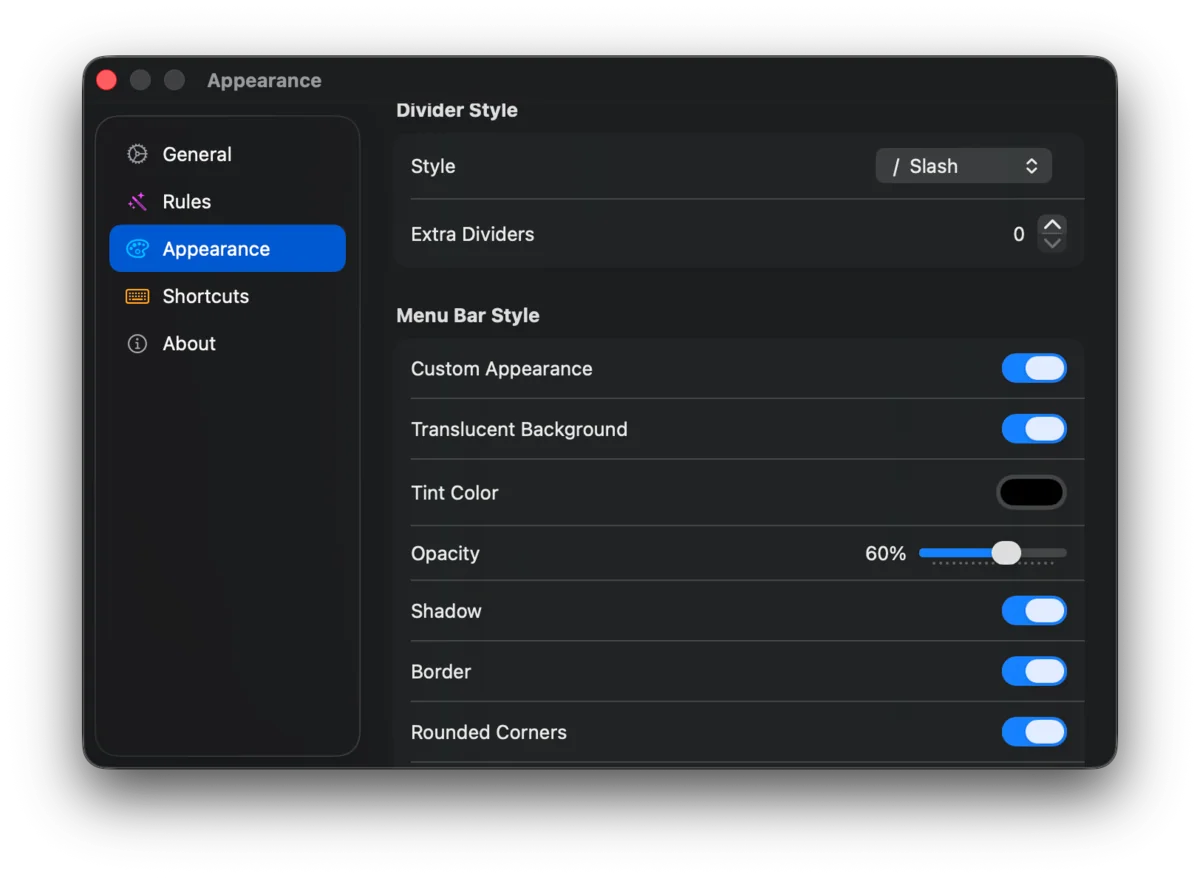
Task: Open the black Tint Color well
Action: 1031,492
